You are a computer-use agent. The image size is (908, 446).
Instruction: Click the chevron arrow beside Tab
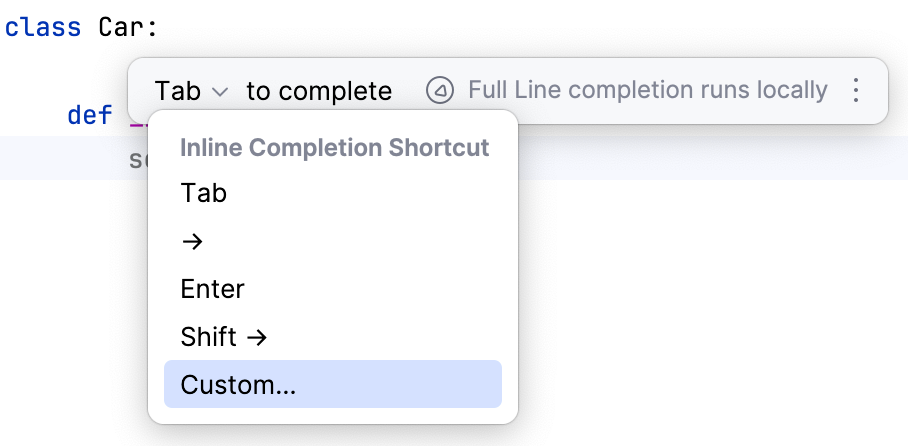coord(221,92)
